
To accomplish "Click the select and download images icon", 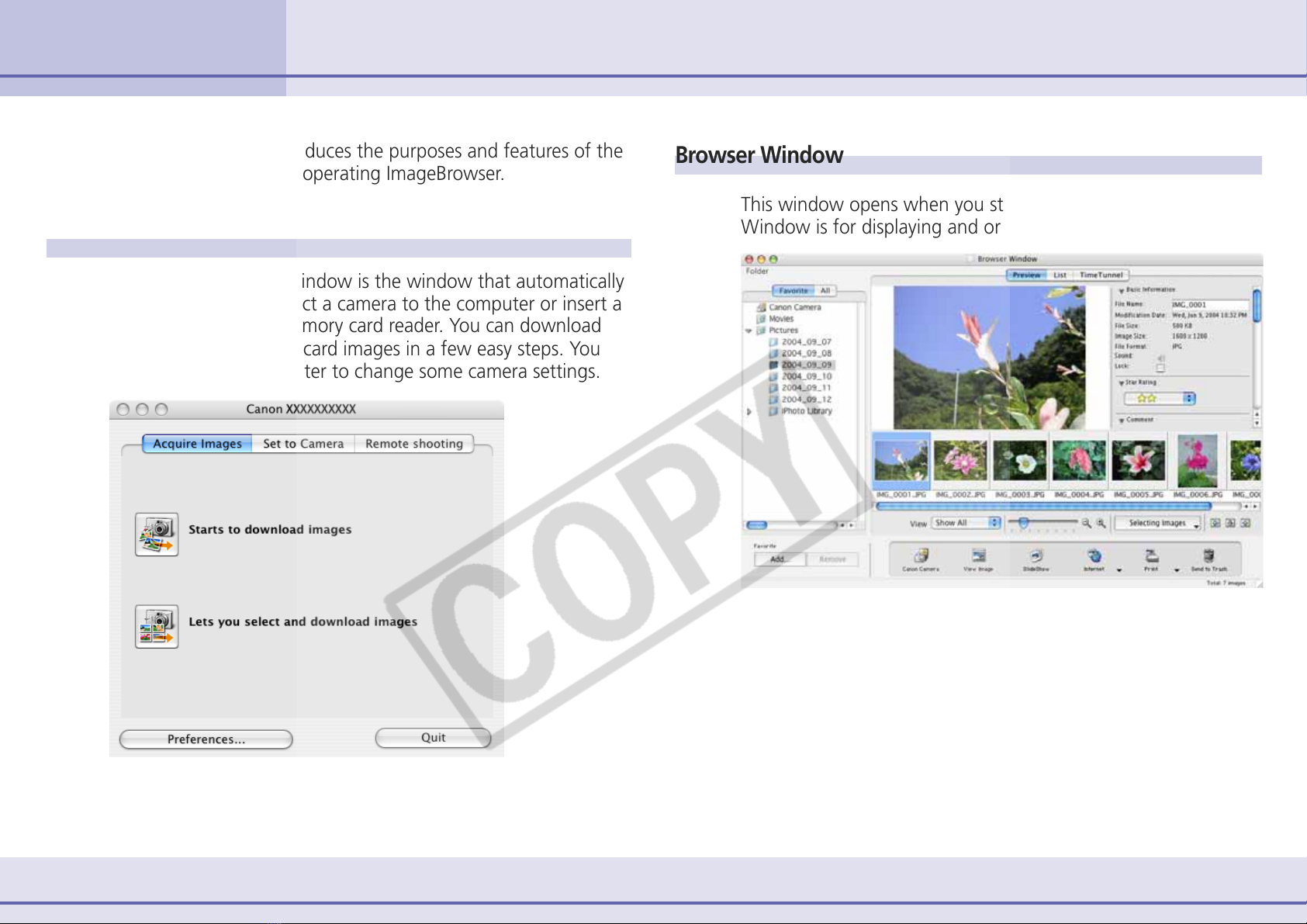I will [x=157, y=626].
